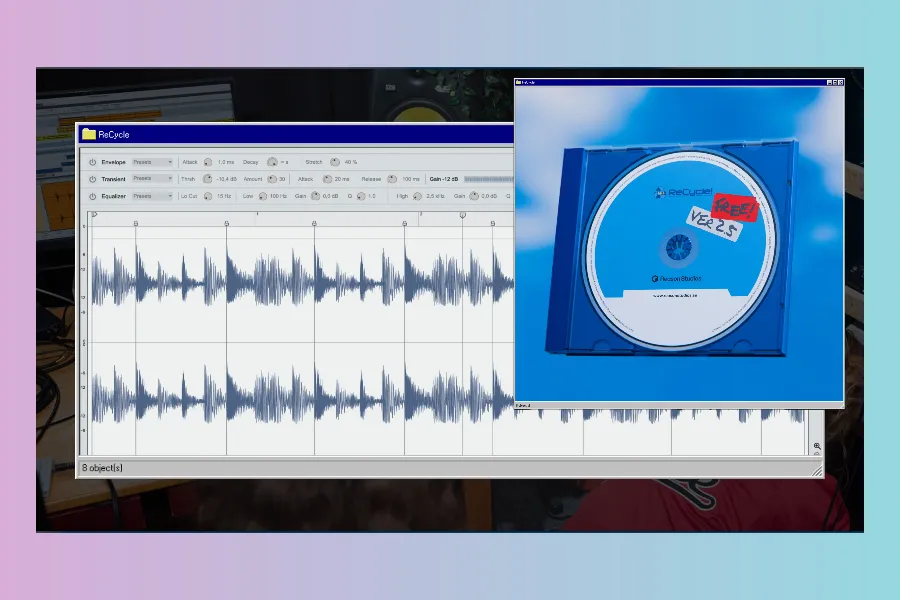This screenshot has width=900, height=600.
Task: Click the Stretch knob
Action: pos(335,162)
